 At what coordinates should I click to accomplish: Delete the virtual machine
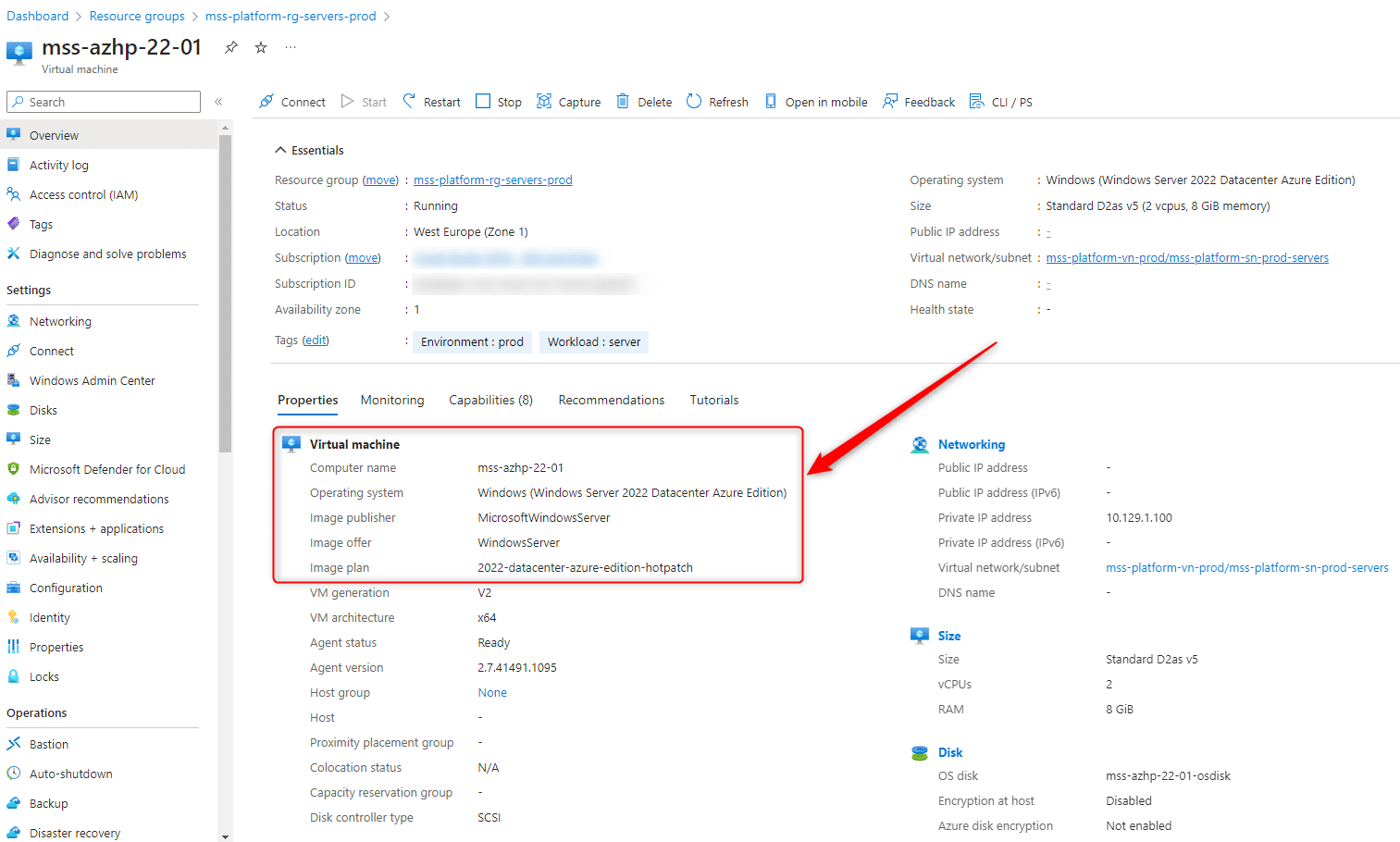coord(644,102)
